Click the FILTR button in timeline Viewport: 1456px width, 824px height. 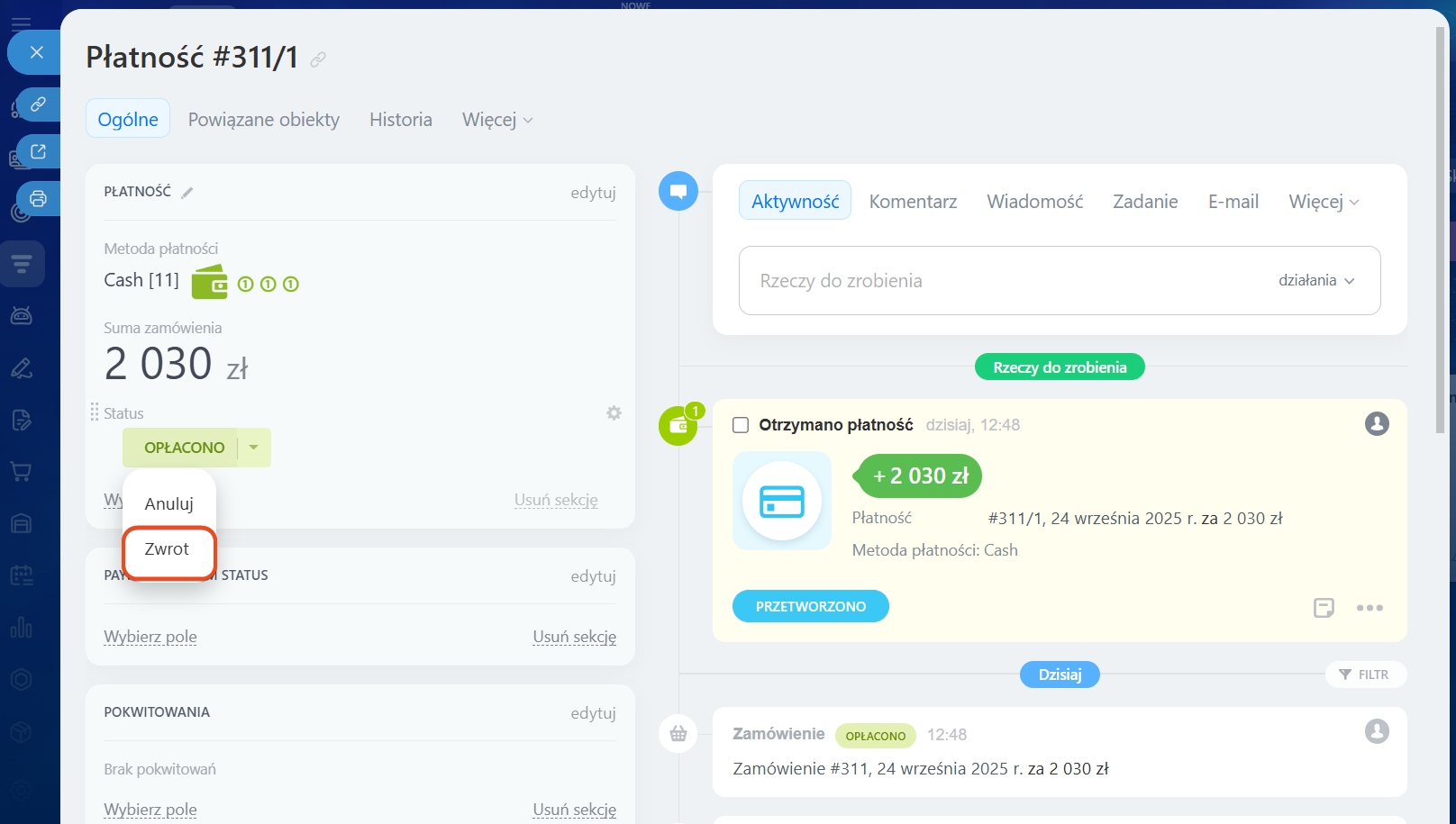click(1364, 675)
